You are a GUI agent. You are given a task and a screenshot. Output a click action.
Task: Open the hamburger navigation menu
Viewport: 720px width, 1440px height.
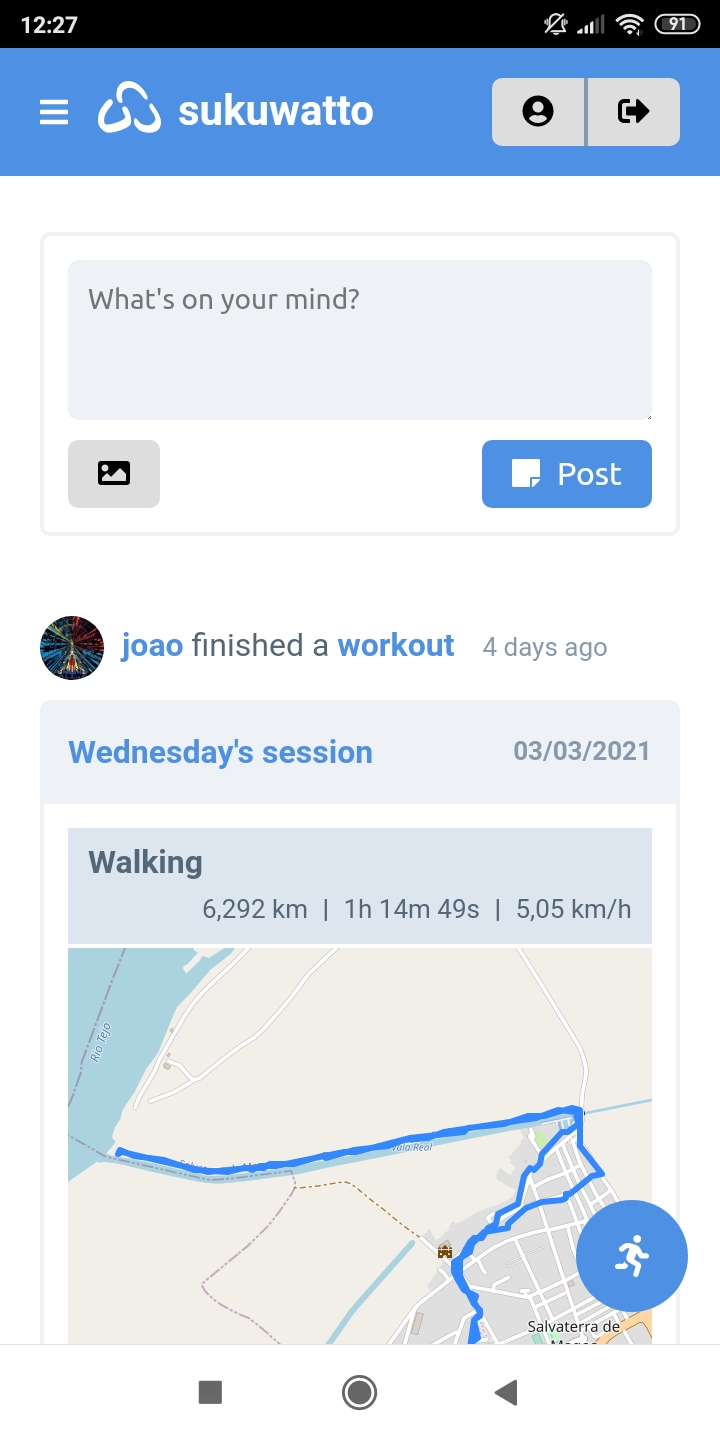click(x=54, y=112)
